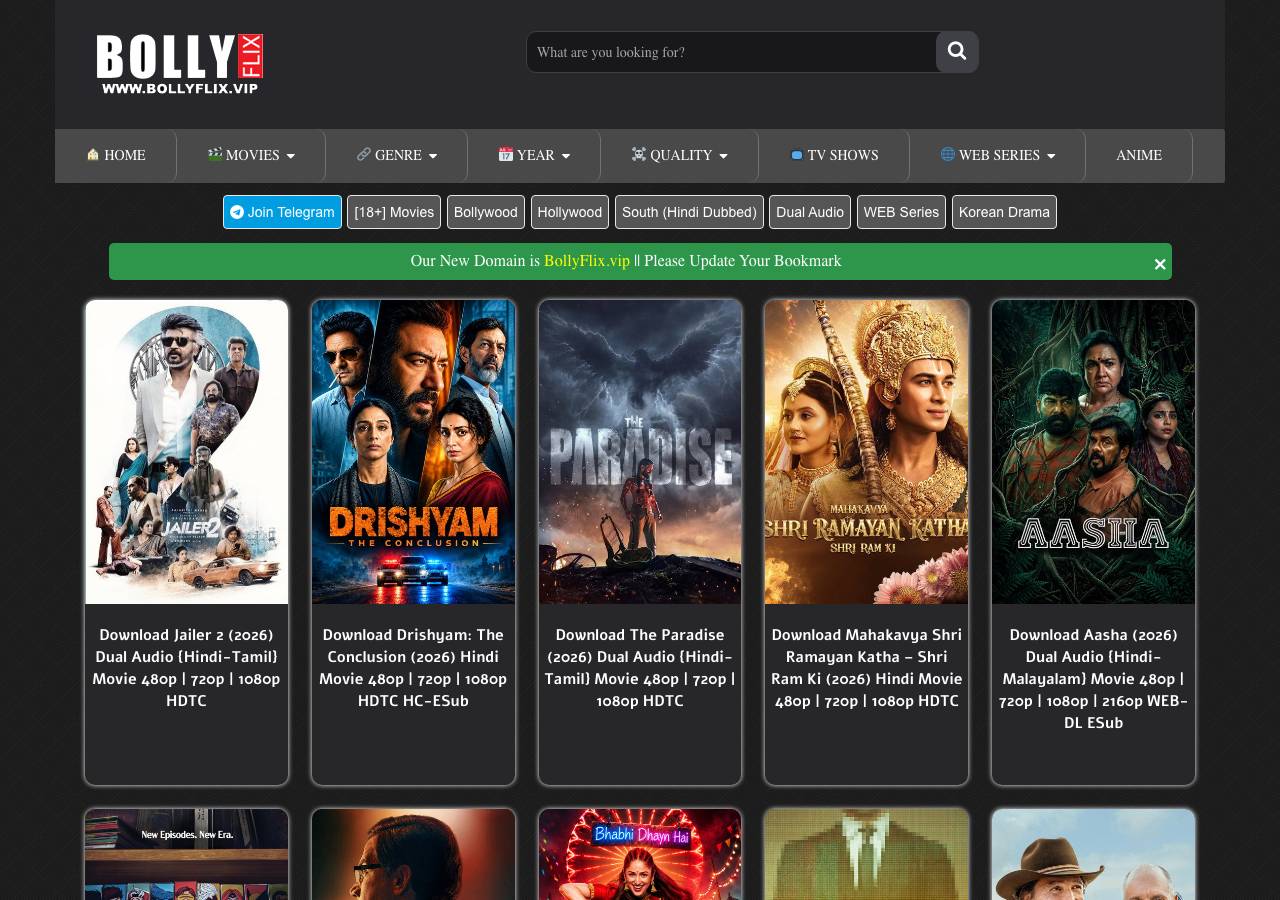Open the 'New Episodes. New Era.' poster
This screenshot has height=900, width=1280.
tap(187, 855)
